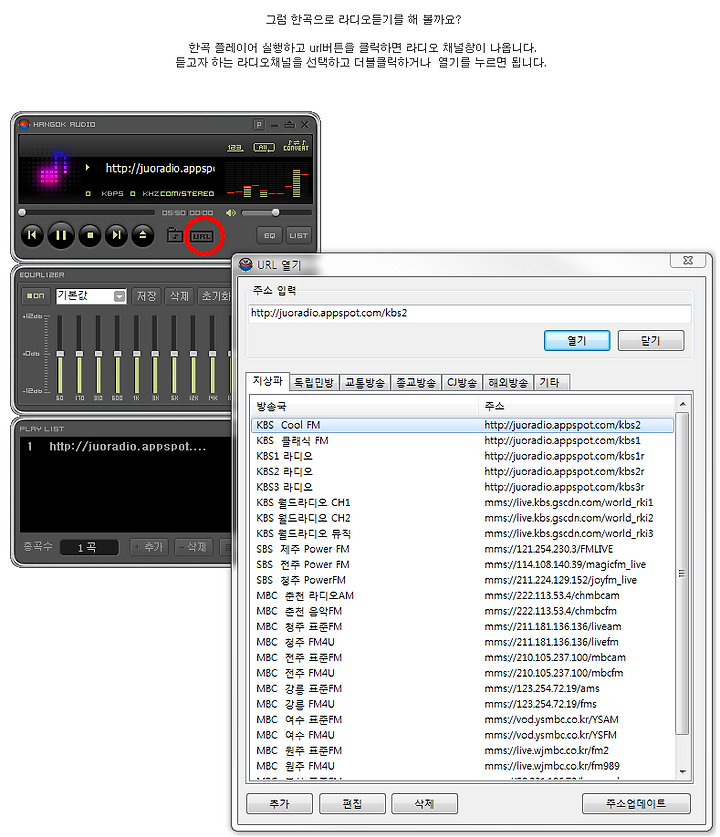Viewport: 720px width, 837px height.
Task: Click the 방송국 column header
Action: point(365,407)
